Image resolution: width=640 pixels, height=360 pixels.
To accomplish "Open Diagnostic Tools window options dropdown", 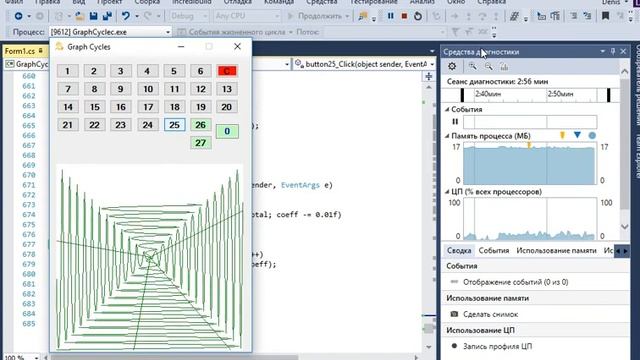I will point(602,51).
